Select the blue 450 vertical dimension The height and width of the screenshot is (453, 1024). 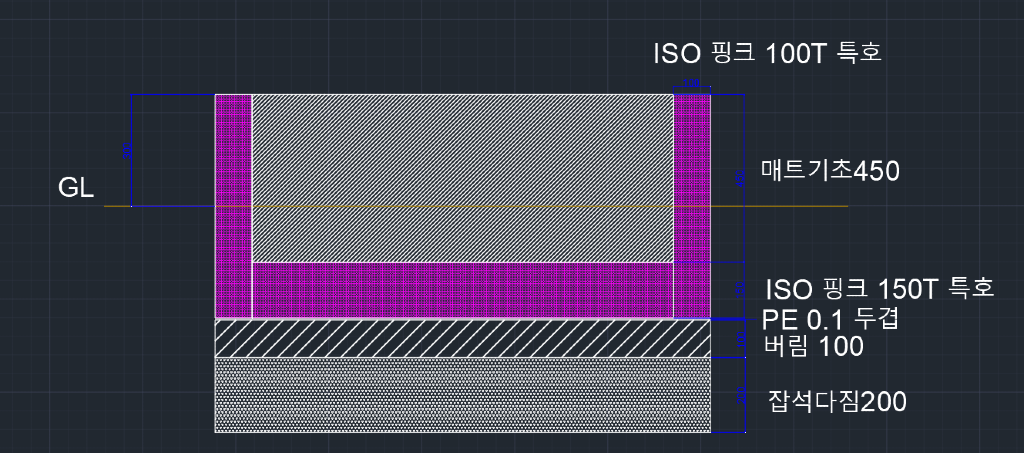click(x=741, y=178)
